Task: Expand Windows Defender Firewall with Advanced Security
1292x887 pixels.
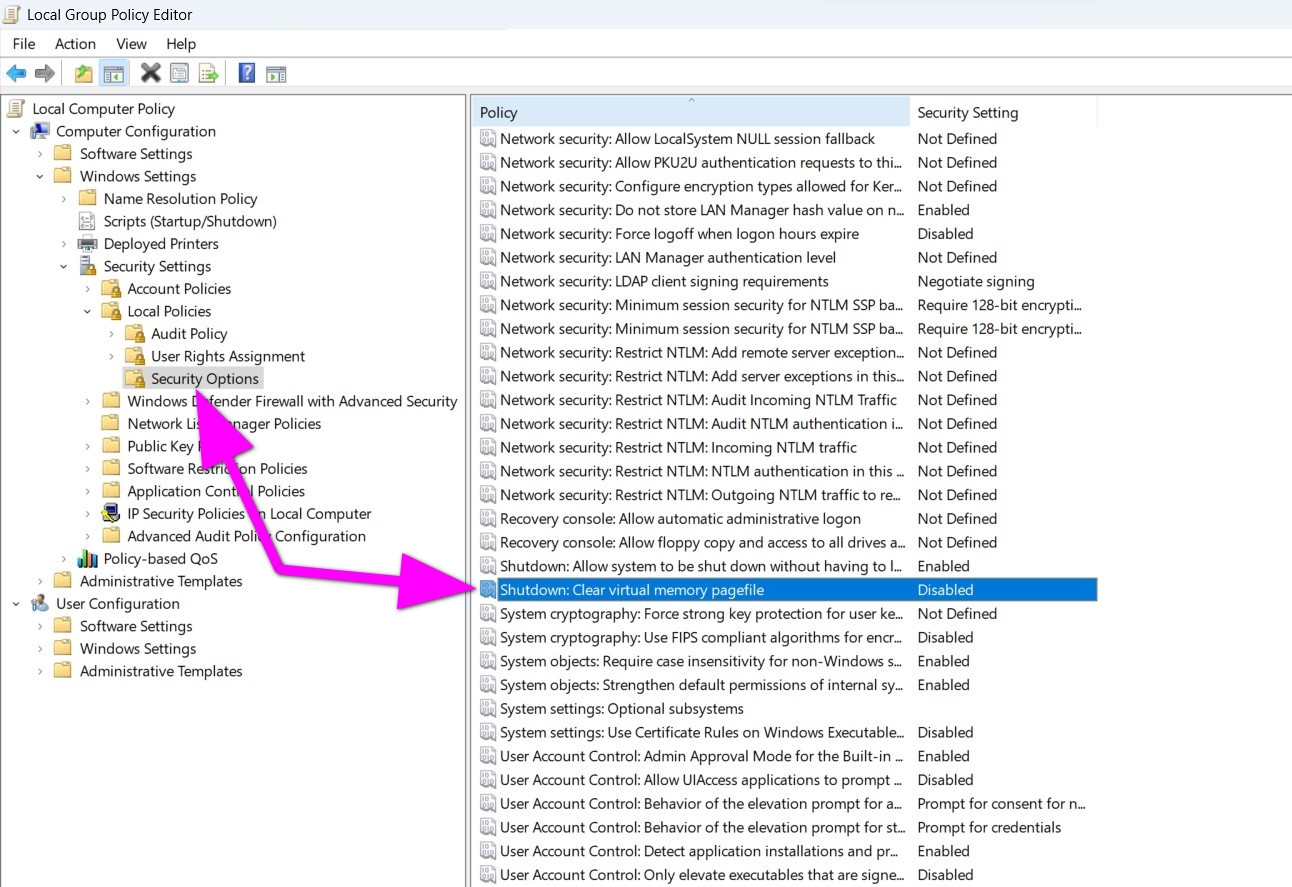Action: (x=88, y=401)
